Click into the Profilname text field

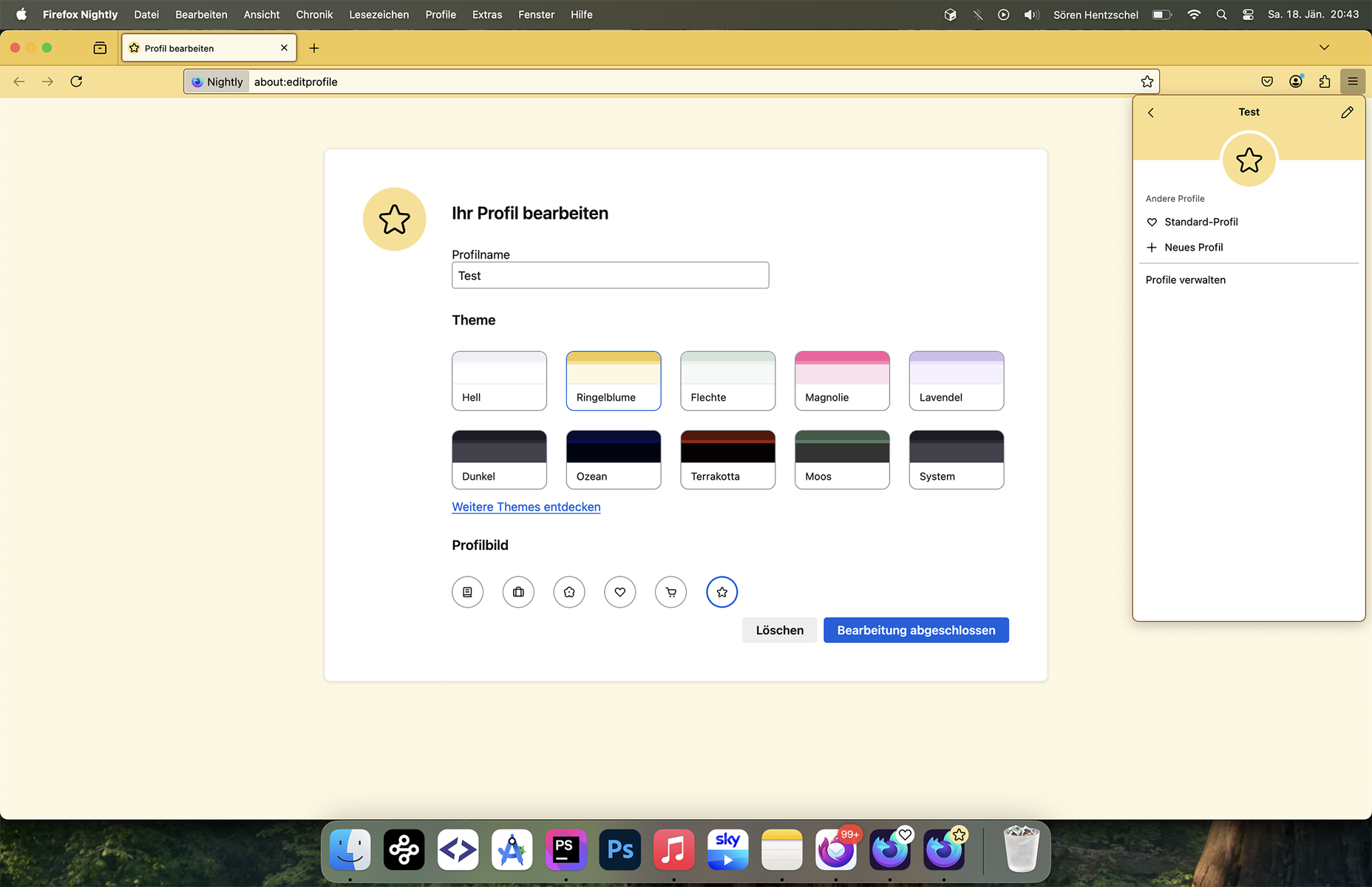[610, 276]
